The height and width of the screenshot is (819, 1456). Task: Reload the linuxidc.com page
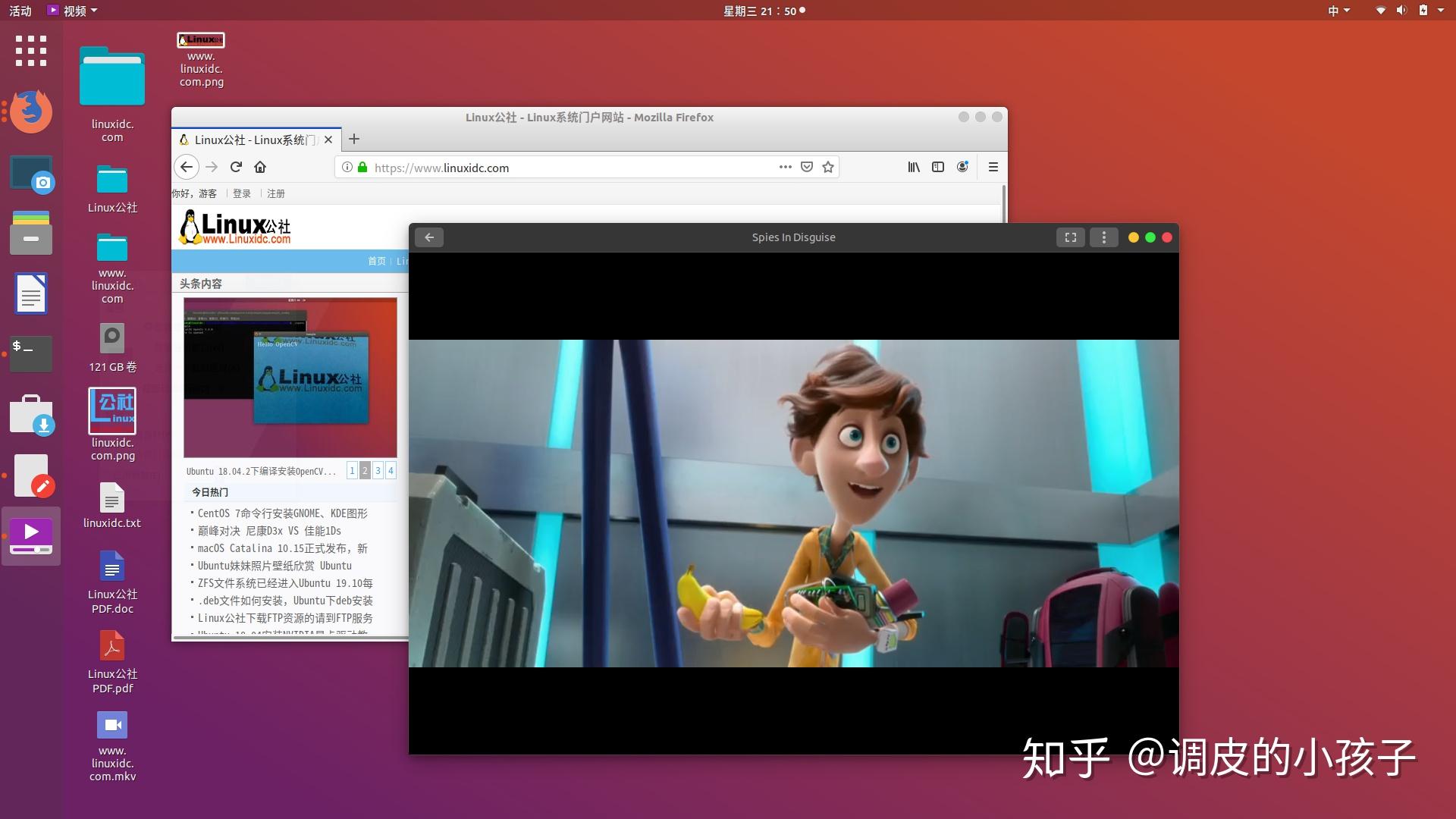pyautogui.click(x=236, y=167)
